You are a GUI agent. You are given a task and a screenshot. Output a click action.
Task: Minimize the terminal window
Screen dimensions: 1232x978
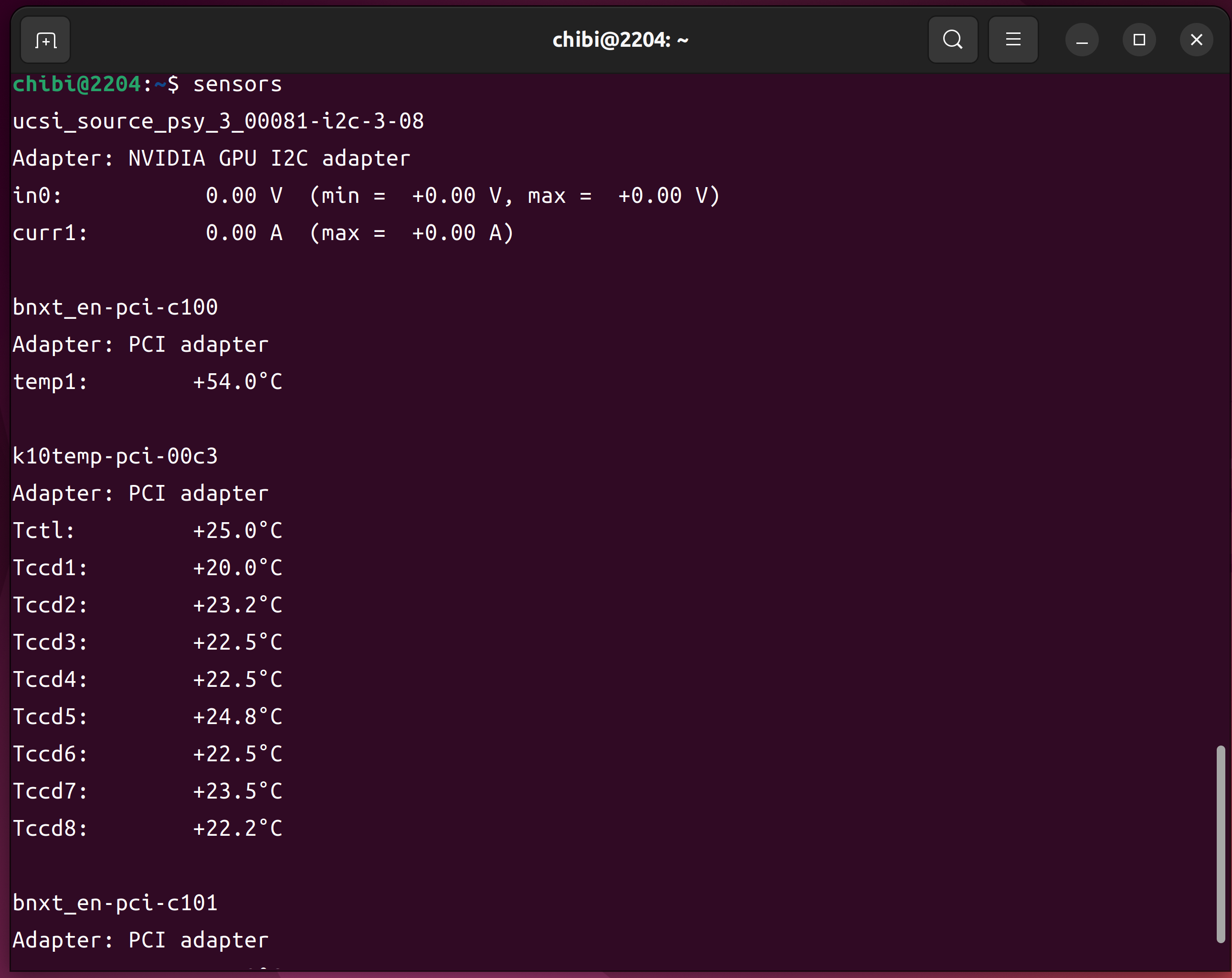coord(1082,40)
